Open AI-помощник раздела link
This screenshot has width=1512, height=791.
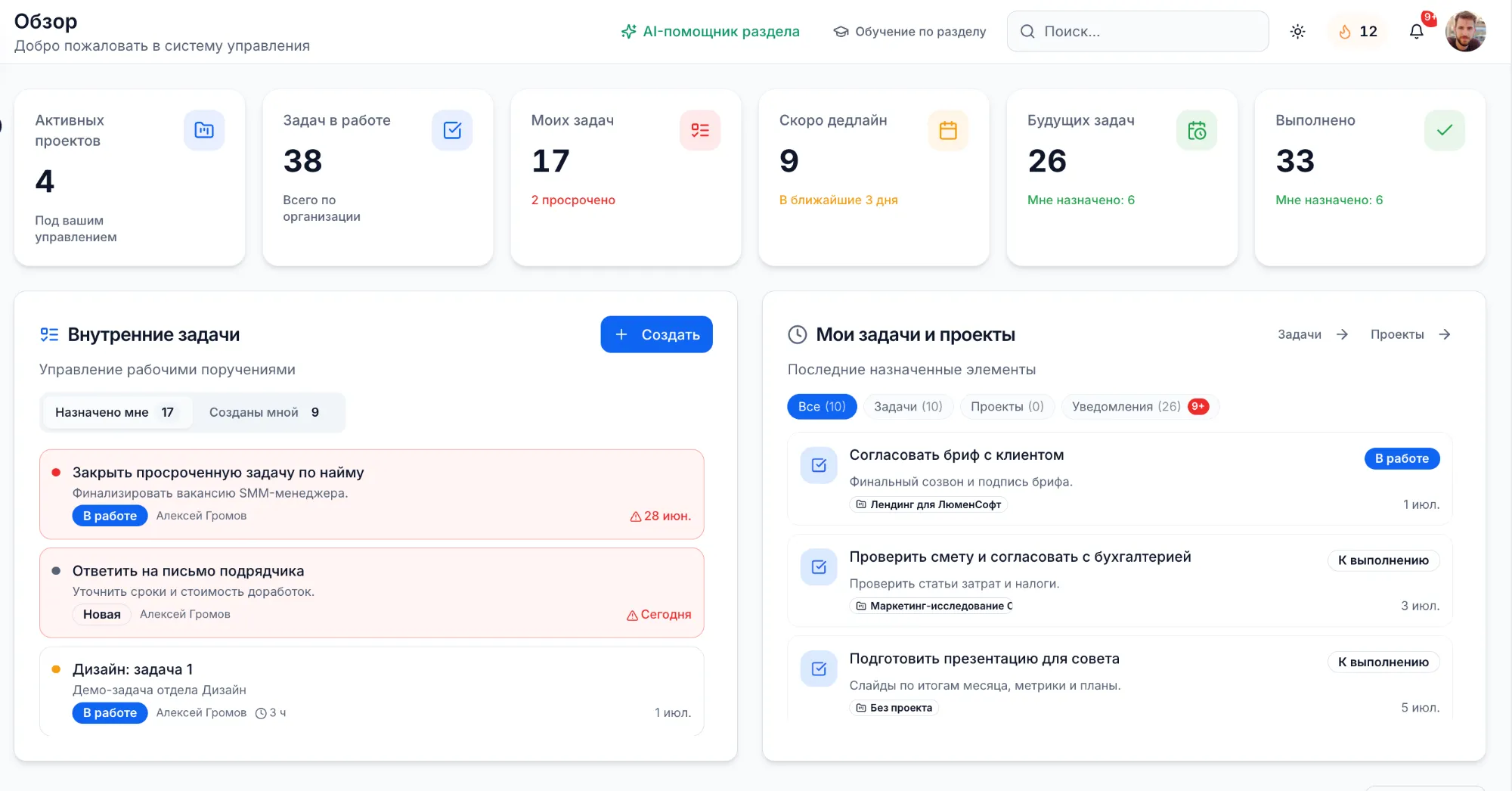coord(711,32)
